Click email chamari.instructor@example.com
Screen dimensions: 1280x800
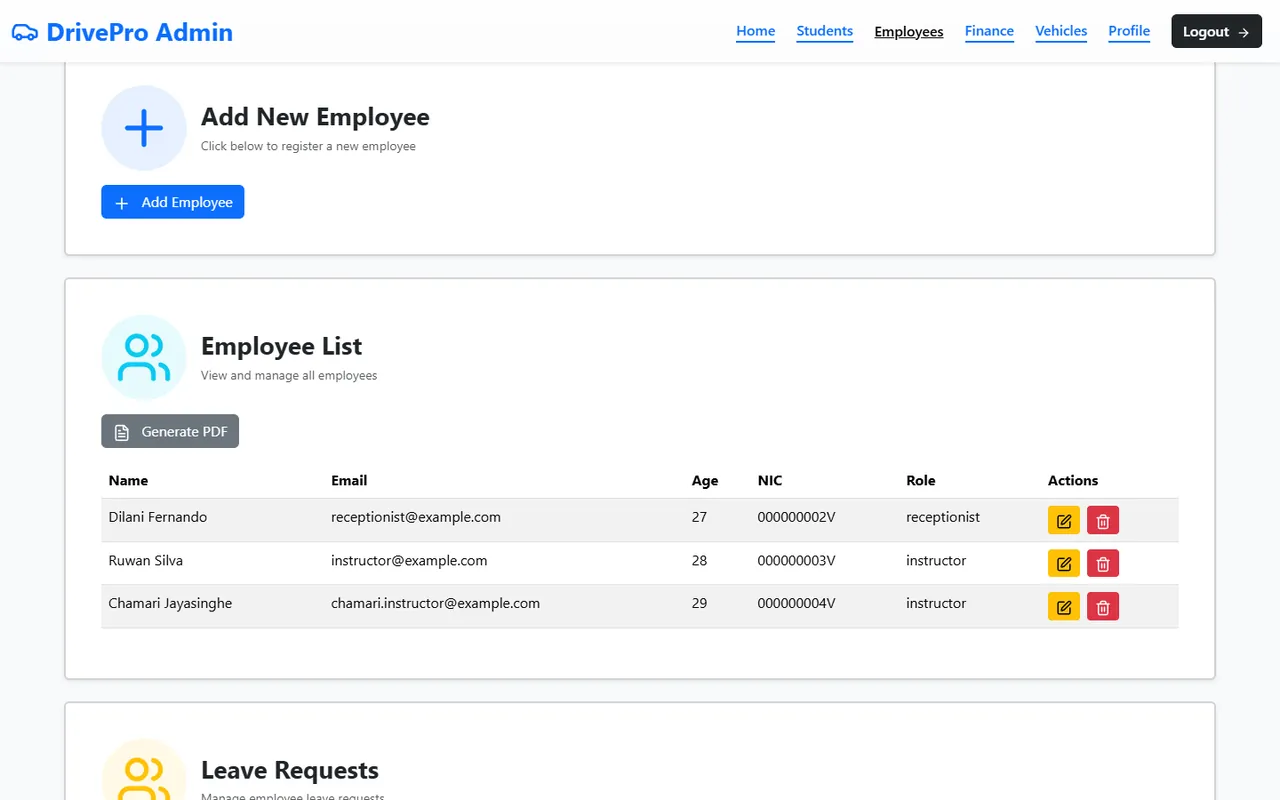435,604
